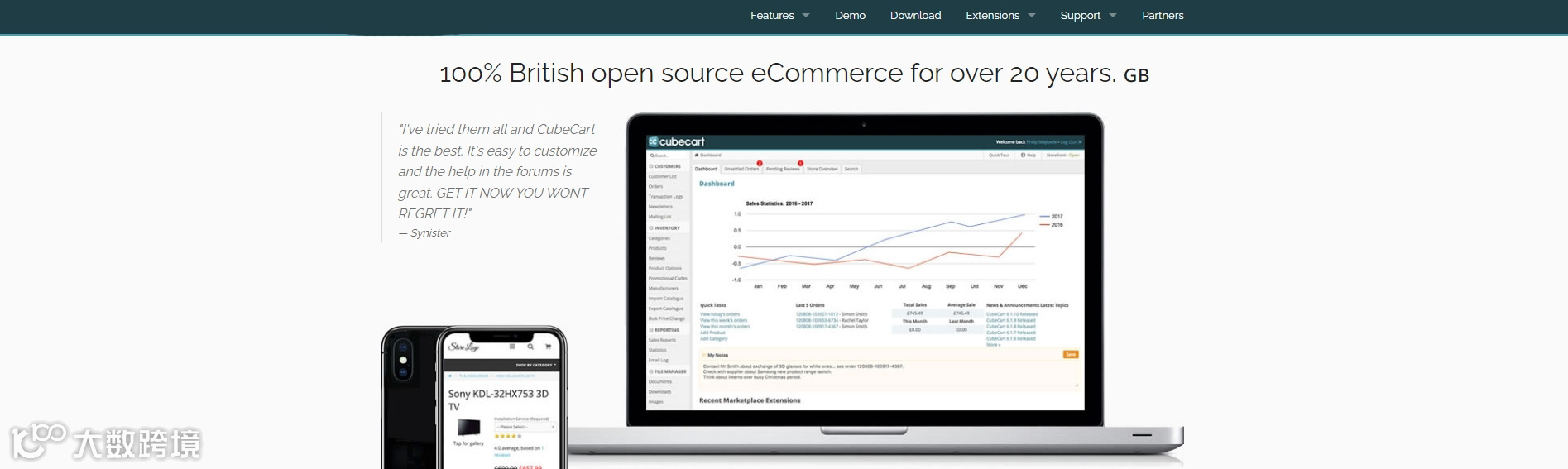The image size is (1568, 469).
Task: Click the laptop dashboard screenshot image
Action: coord(865,273)
